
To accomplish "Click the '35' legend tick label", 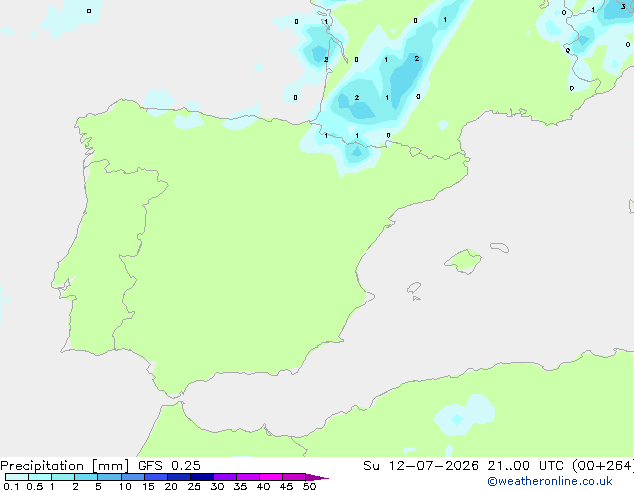I will click(x=240, y=486).
